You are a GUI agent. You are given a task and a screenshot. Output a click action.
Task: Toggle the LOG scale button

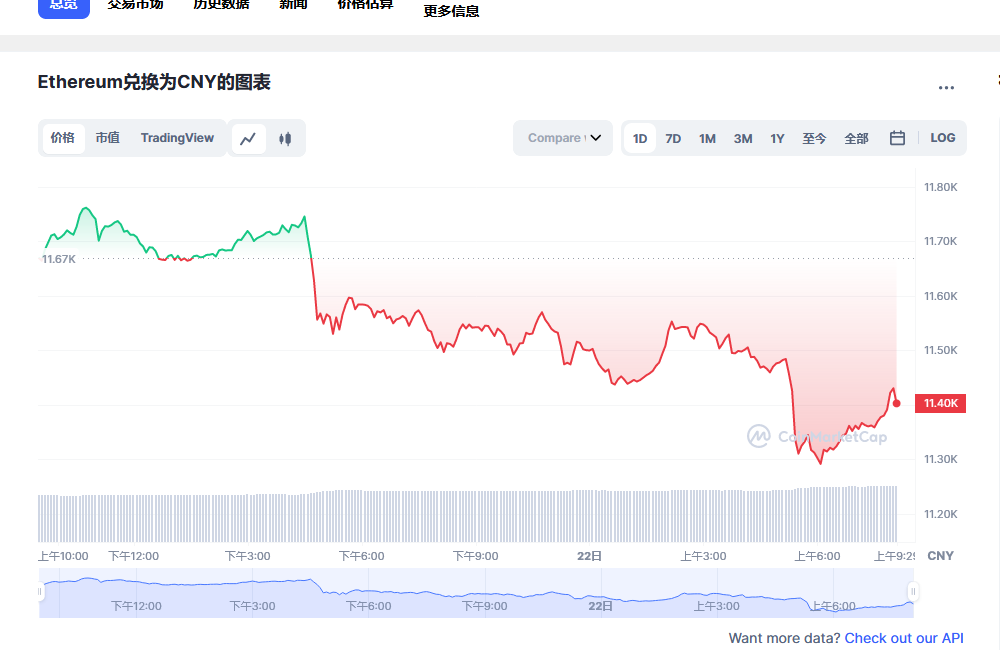click(942, 138)
